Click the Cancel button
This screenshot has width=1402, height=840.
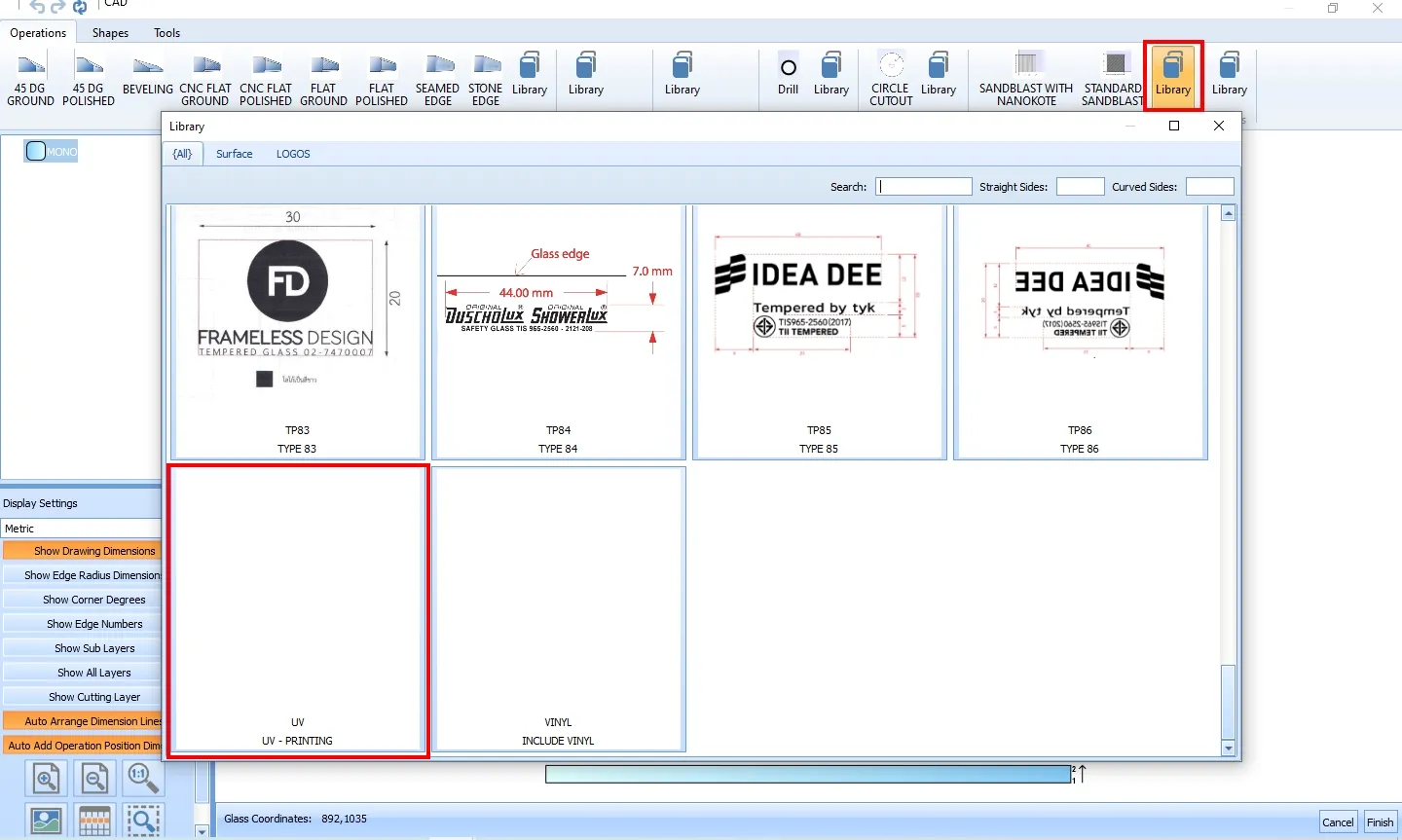click(1338, 822)
